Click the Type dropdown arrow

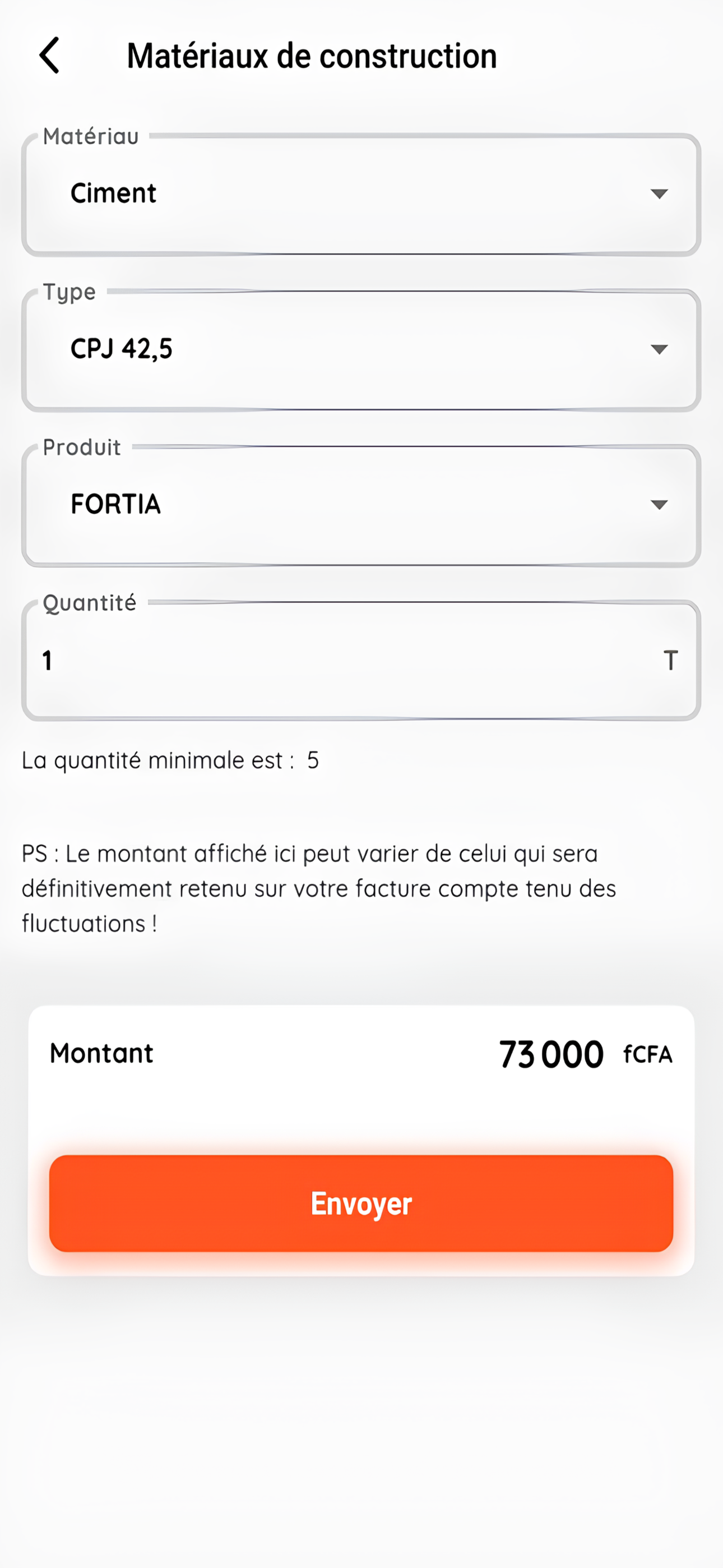click(659, 349)
